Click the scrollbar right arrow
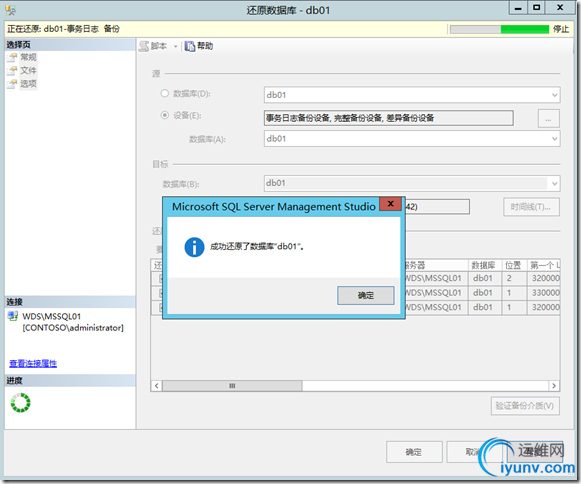The image size is (581, 484). [554, 386]
